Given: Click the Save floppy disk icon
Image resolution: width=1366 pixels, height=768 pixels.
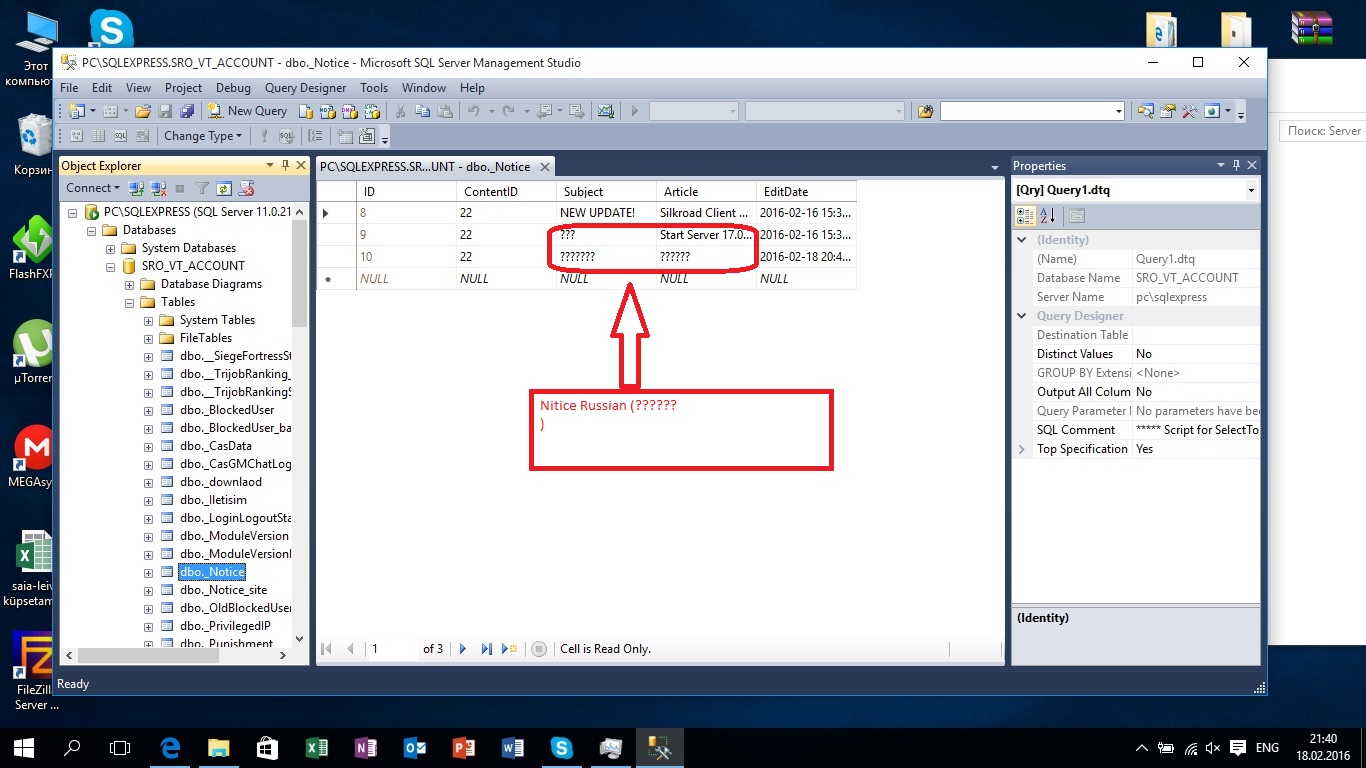Looking at the screenshot, I should pos(164,111).
